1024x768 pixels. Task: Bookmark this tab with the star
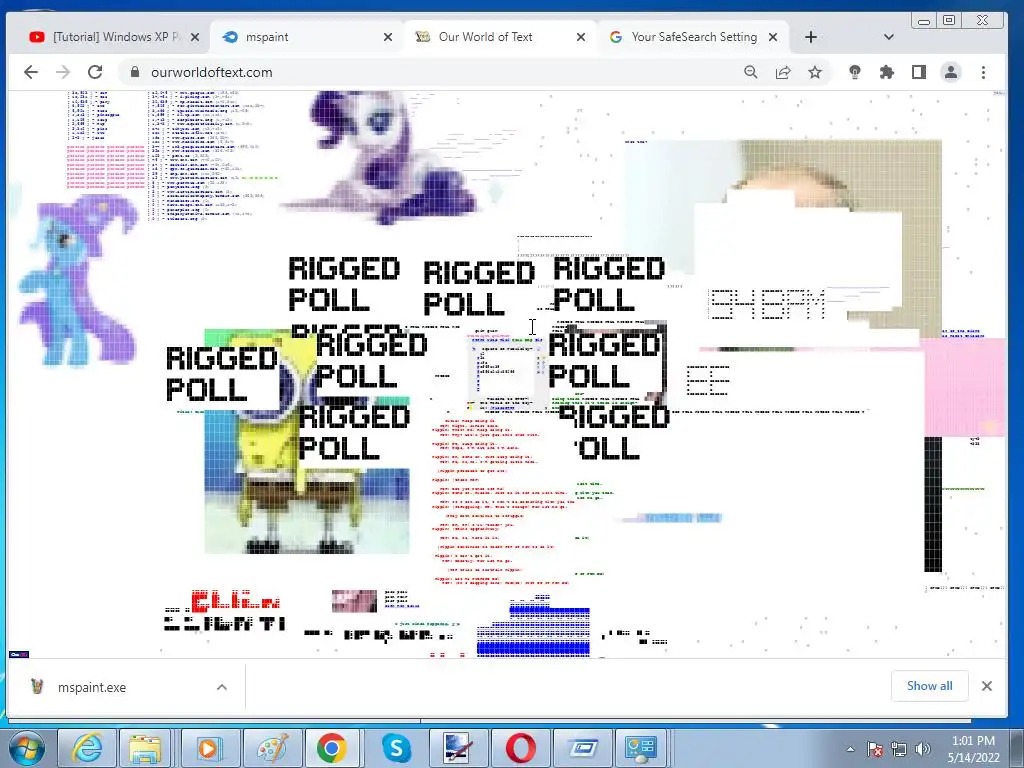point(815,72)
